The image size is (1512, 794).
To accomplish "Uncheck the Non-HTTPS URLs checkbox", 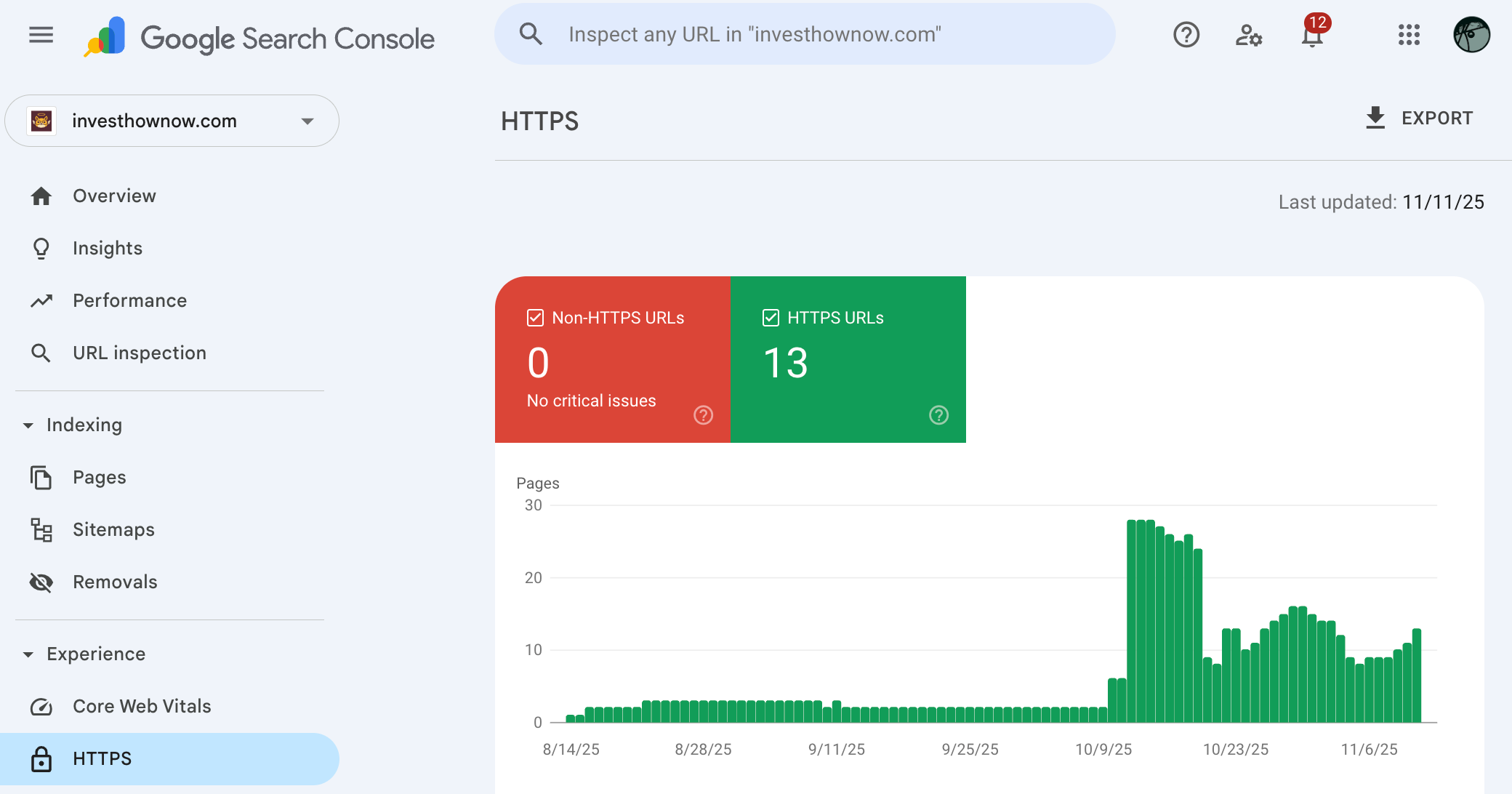I will (x=535, y=318).
